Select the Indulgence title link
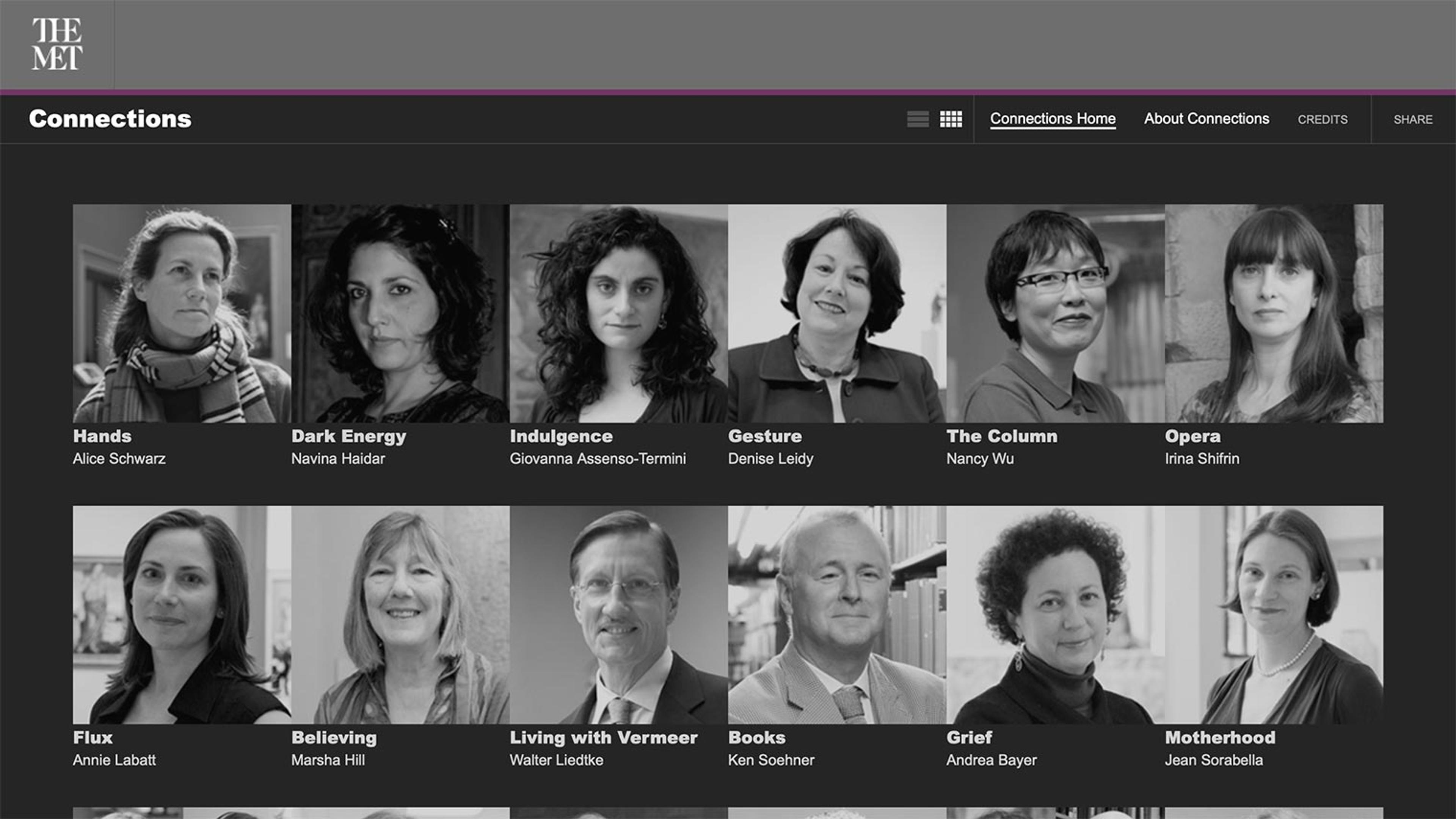Image resolution: width=1456 pixels, height=819 pixels. pos(561,436)
